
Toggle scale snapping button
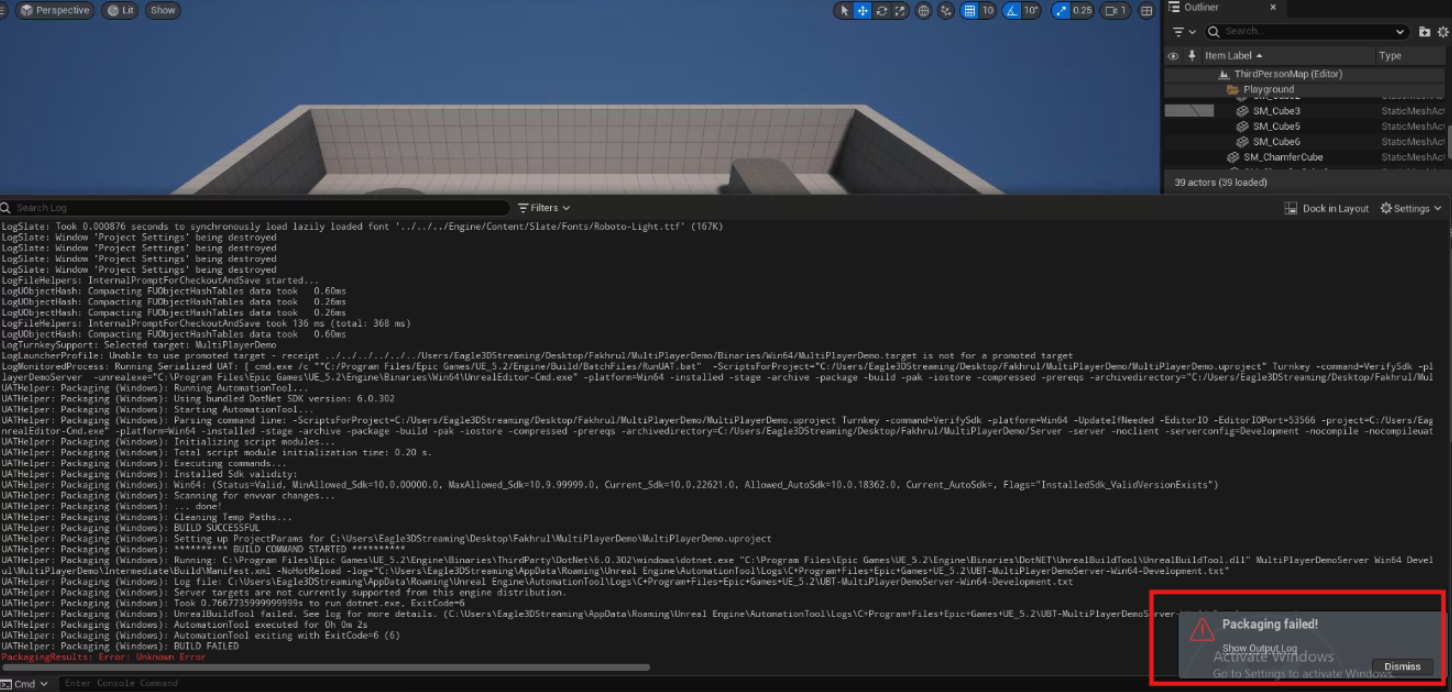[1063, 11]
